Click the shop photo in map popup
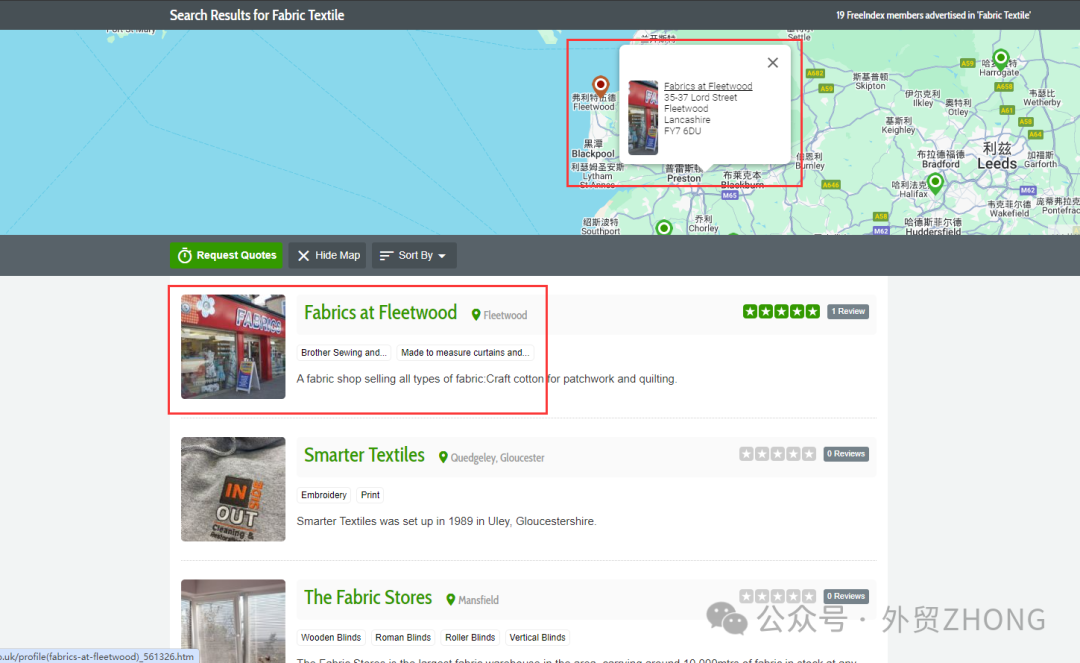The width and height of the screenshot is (1080, 663). point(643,118)
